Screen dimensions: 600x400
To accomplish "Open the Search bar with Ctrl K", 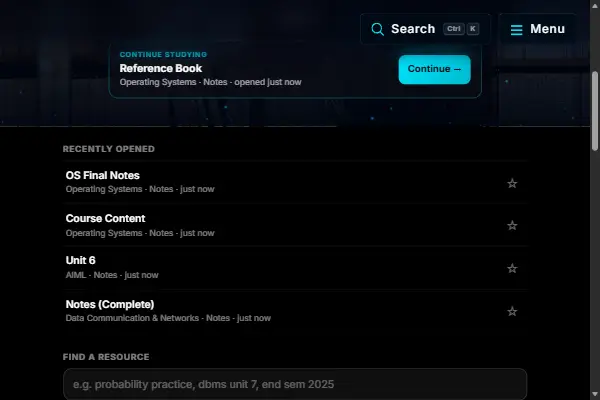I will coord(425,29).
